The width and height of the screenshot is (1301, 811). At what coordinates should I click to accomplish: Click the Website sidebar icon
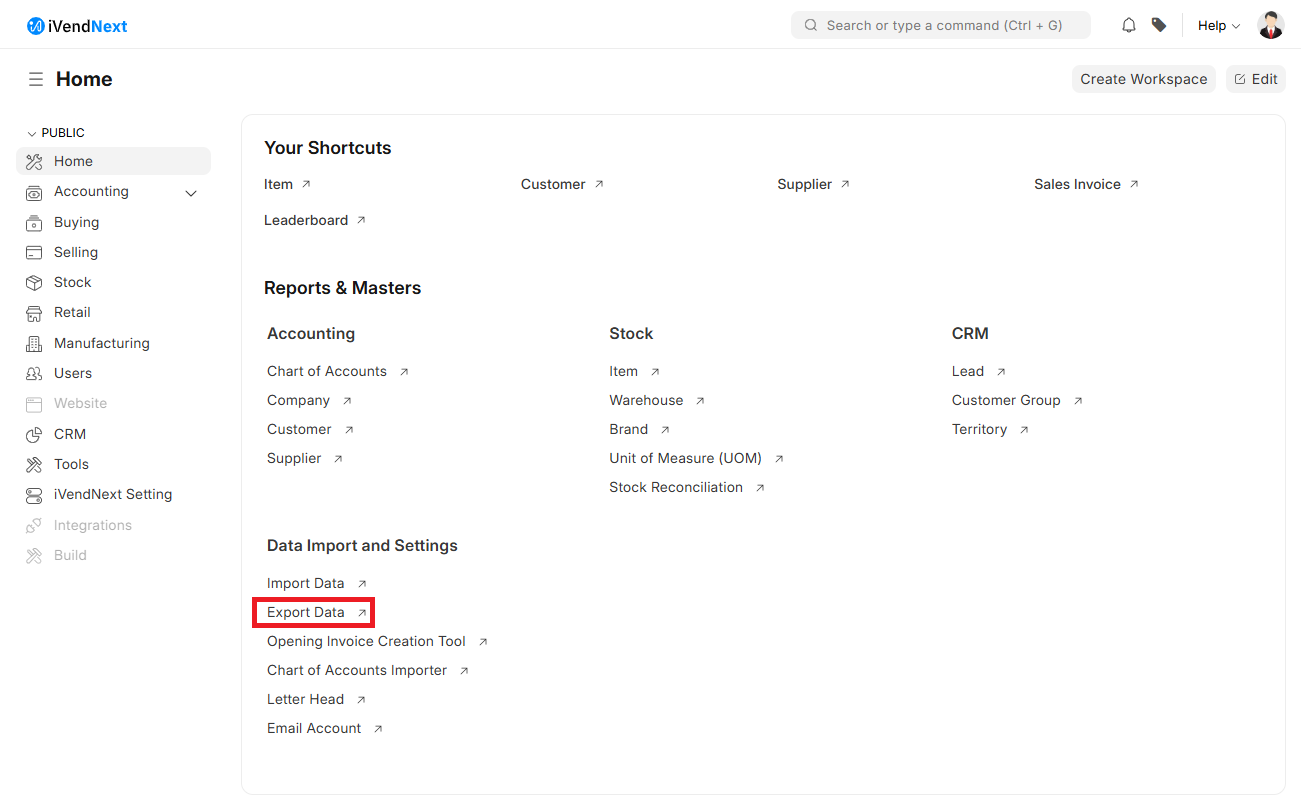pos(34,403)
